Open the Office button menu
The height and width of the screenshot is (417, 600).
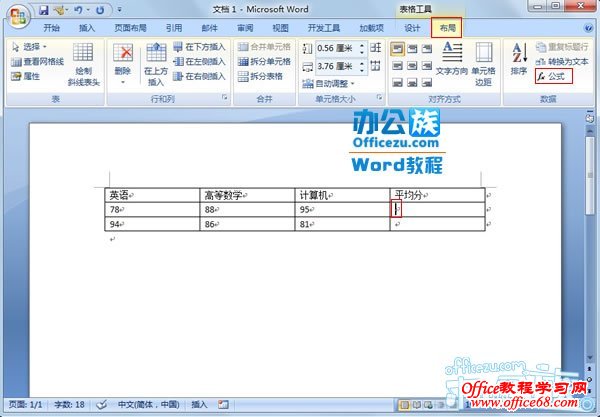17,16
